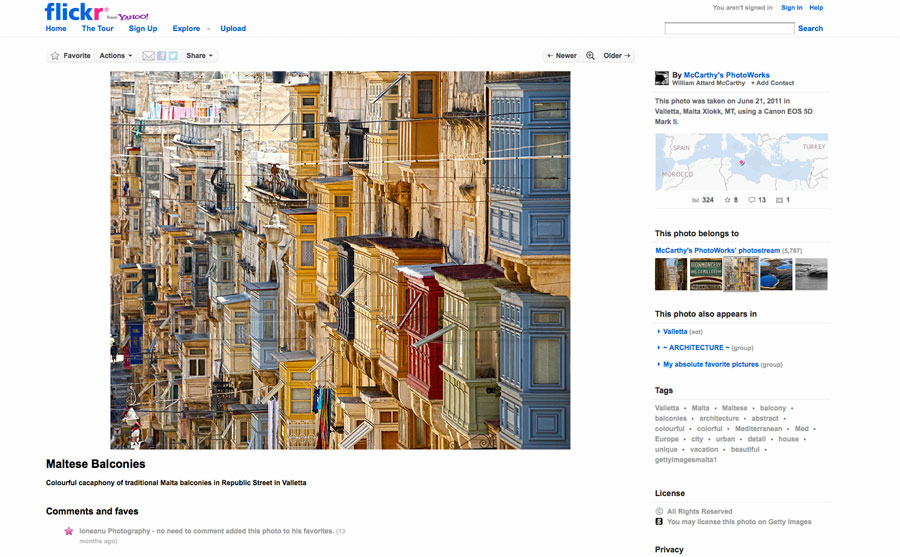Click the beautiful tag
Image resolution: width=900 pixels, height=557 pixels.
click(x=745, y=449)
